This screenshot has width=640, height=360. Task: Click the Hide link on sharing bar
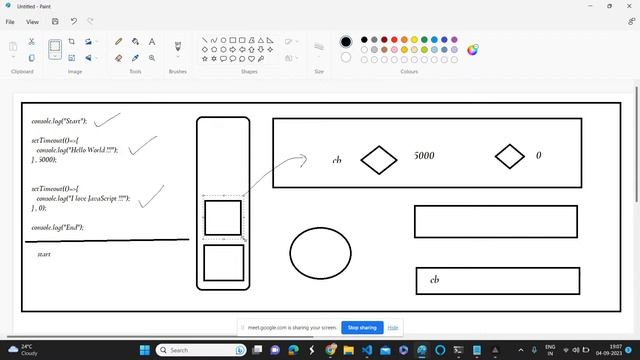tap(393, 327)
